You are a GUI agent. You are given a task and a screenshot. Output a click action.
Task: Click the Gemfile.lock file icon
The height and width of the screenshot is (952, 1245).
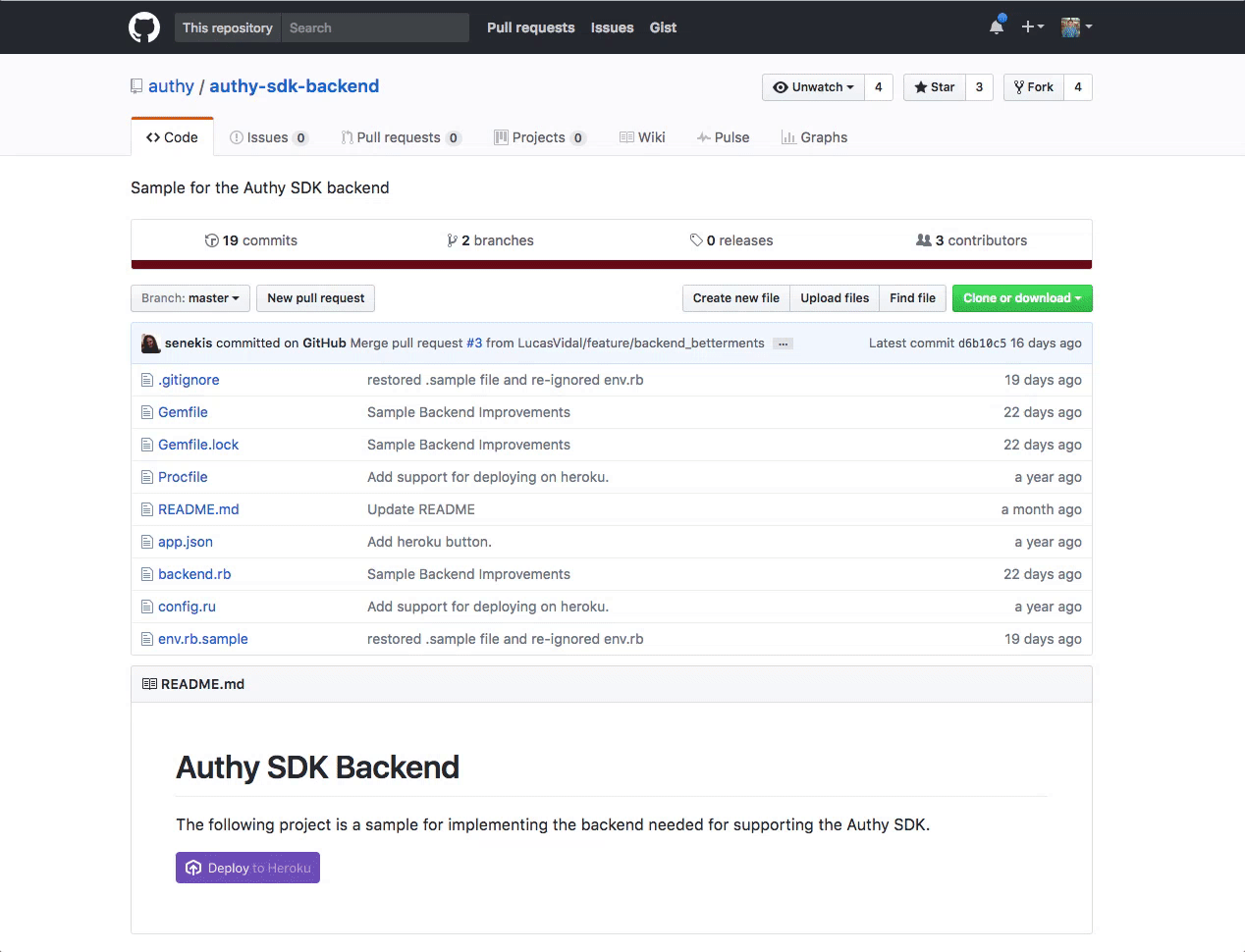pos(147,445)
